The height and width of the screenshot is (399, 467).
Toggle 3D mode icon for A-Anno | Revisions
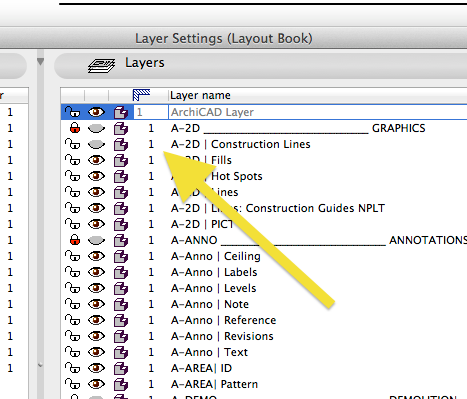121,336
